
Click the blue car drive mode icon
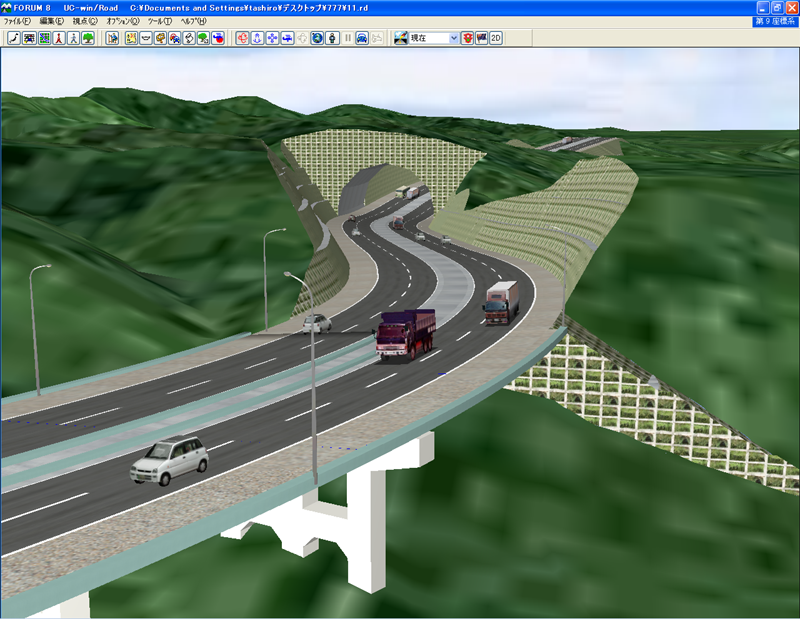(362, 38)
